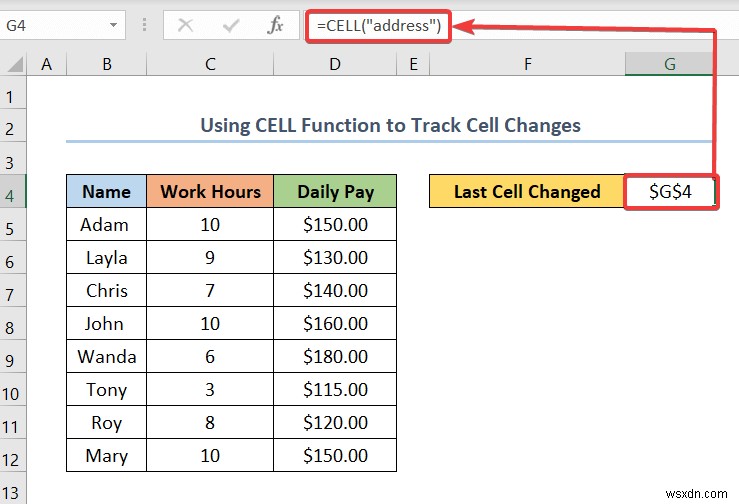Select the 'Adam' name cell
This screenshot has height=504, width=739.
point(107,224)
